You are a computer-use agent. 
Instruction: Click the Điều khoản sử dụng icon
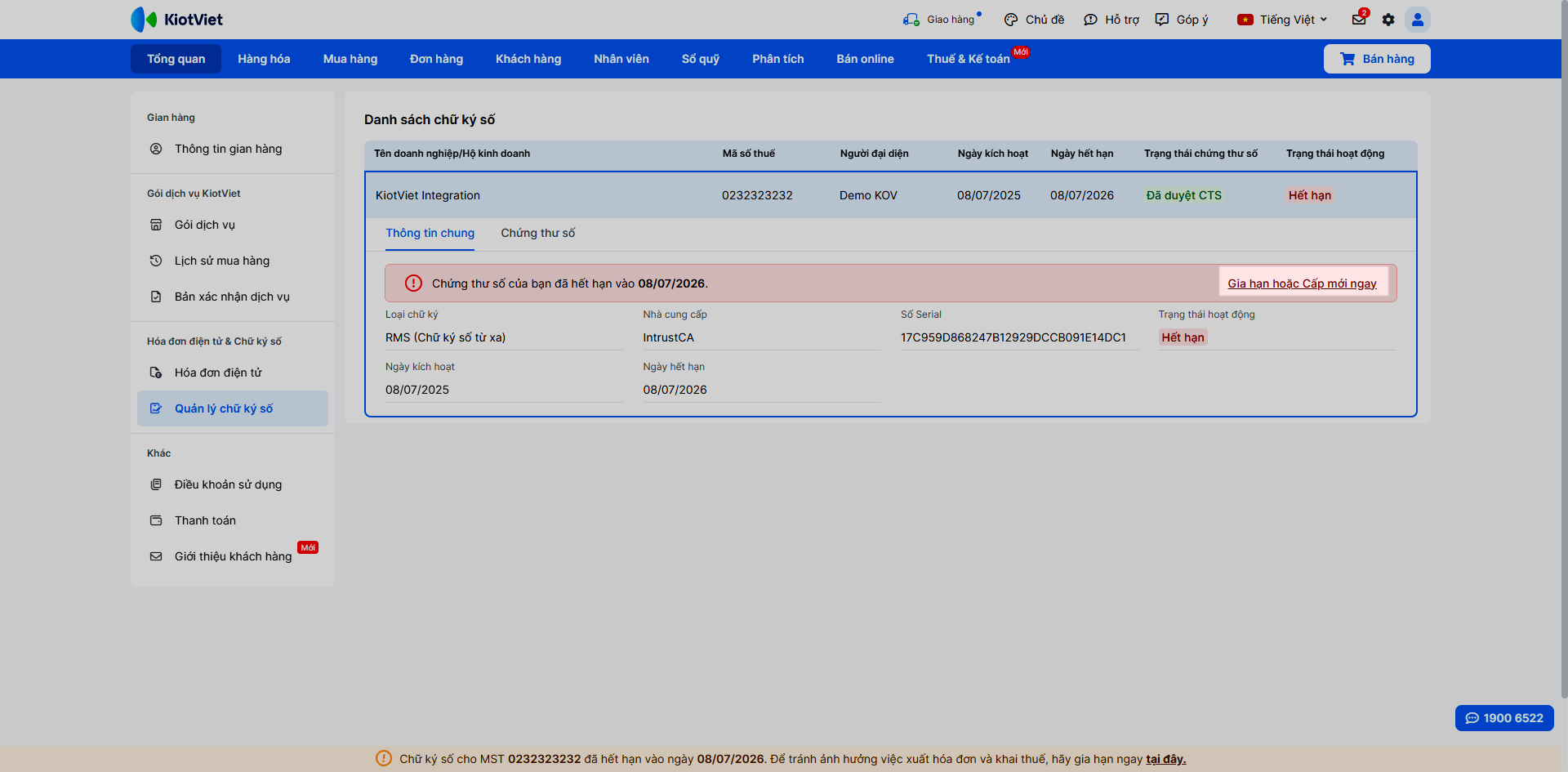click(156, 484)
